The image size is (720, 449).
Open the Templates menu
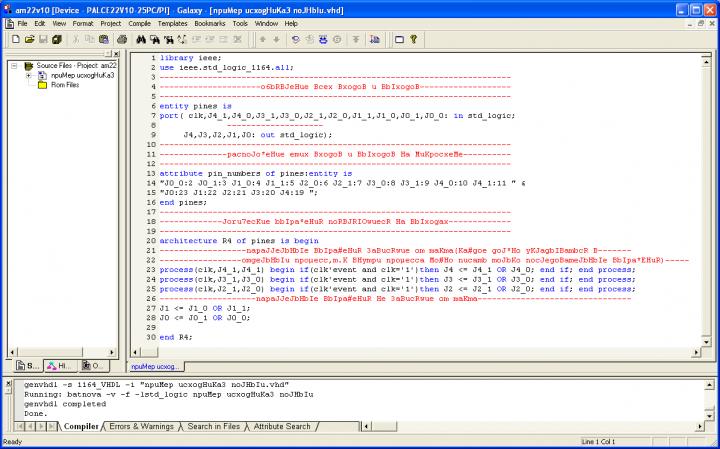point(172,22)
